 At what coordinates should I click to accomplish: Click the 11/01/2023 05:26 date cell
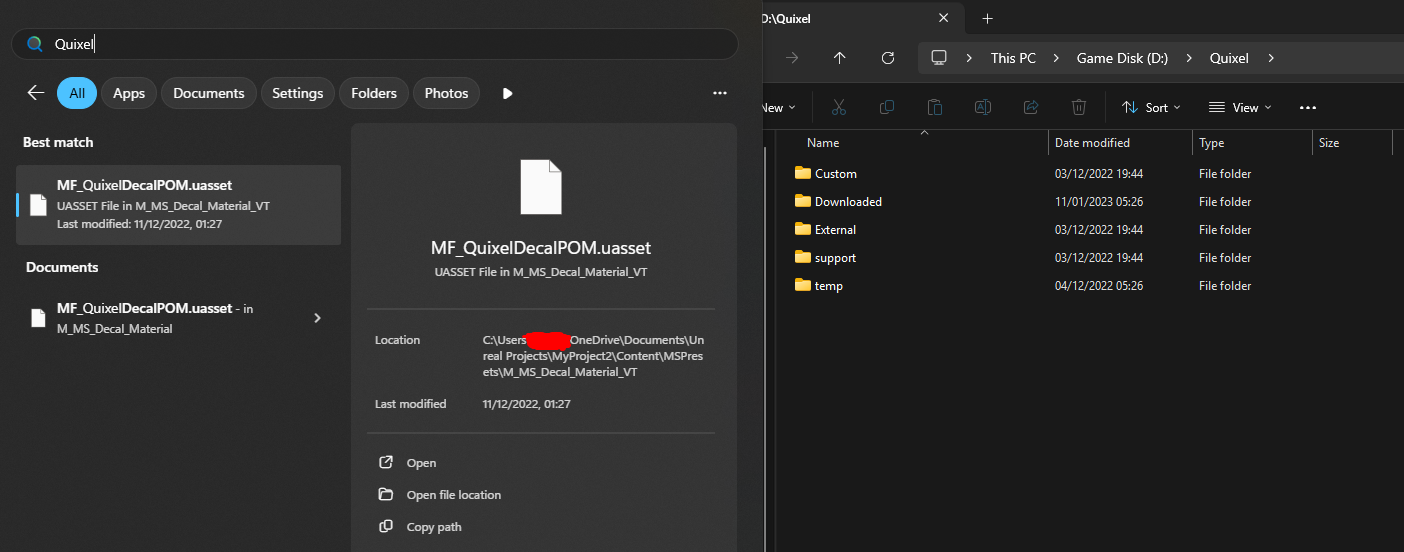[1099, 201]
